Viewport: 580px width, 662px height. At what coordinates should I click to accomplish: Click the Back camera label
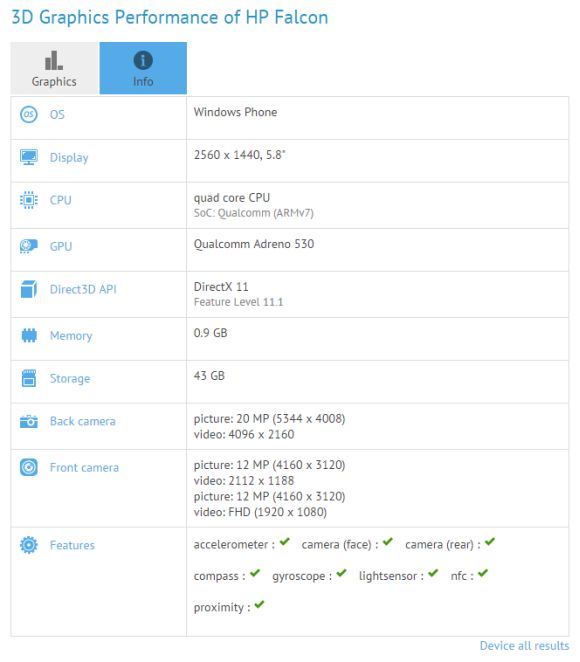pos(83,421)
